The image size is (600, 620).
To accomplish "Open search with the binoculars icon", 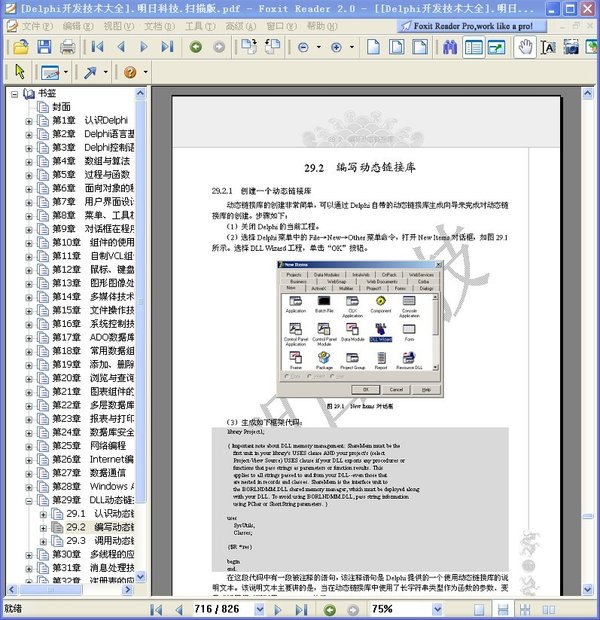I will point(450,47).
